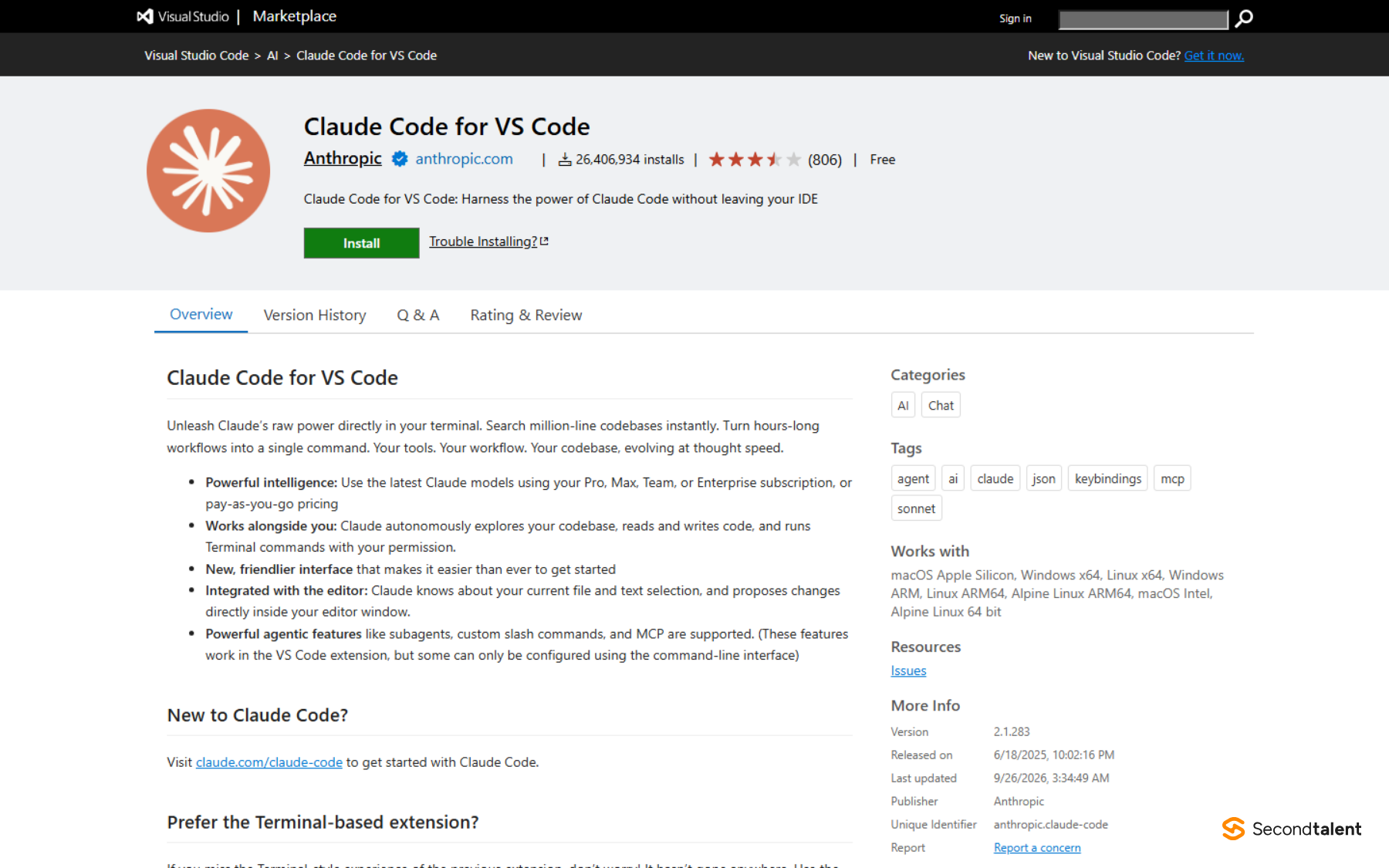
Task: Click the version number 2.1.283
Action: [x=1012, y=731]
